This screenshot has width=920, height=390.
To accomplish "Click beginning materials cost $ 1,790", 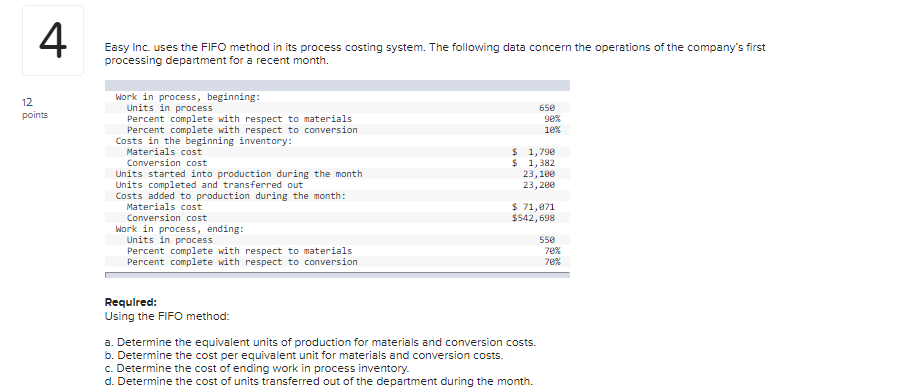I will 533,152.
